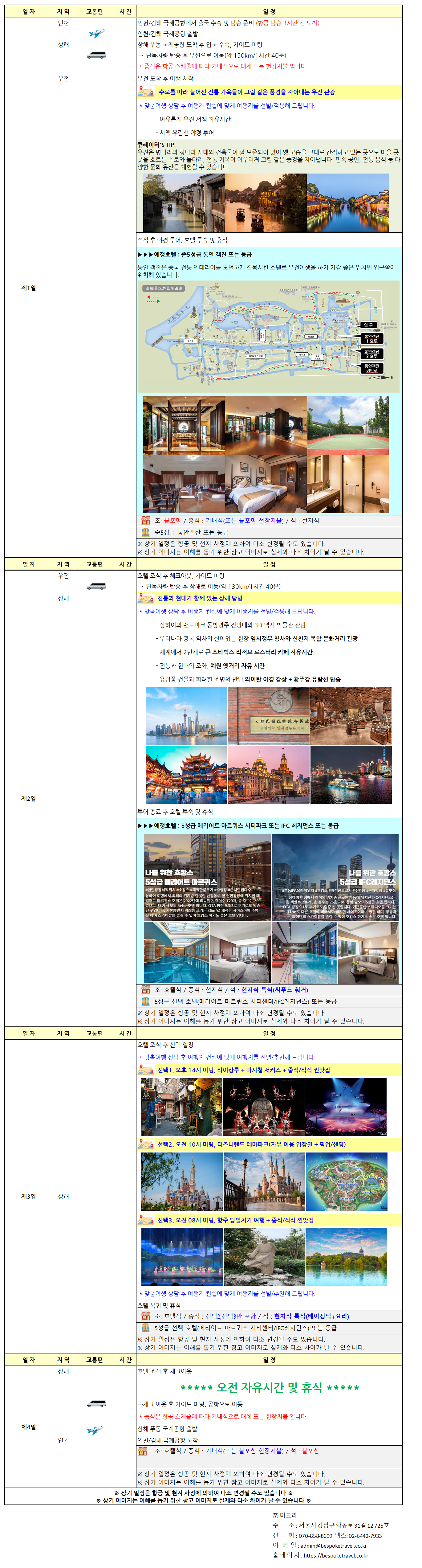Open the tennis court photo of the hotel
Screen dimensions: 422x1568
pos(348,425)
